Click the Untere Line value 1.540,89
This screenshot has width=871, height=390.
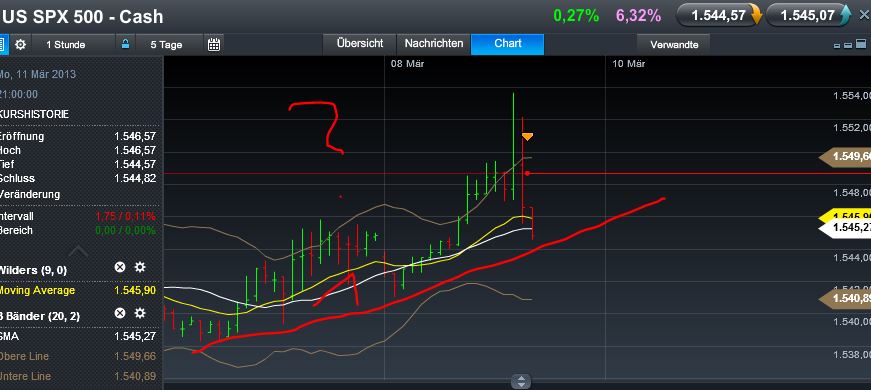pos(135,376)
